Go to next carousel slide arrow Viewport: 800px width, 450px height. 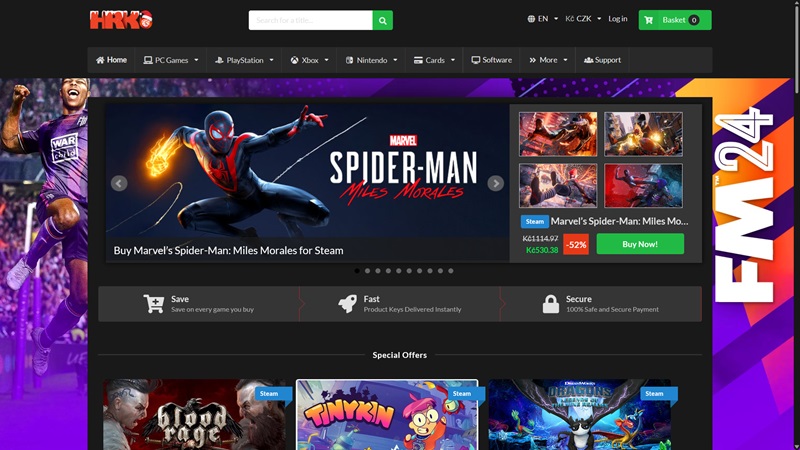495,183
